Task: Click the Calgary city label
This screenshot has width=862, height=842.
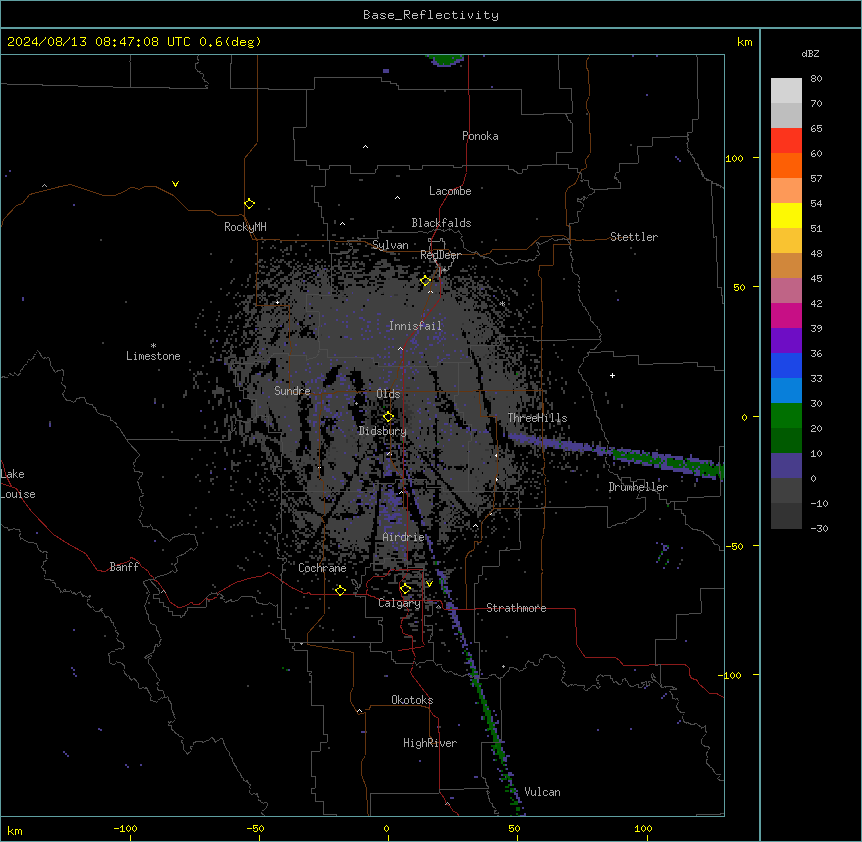Action: [x=399, y=603]
